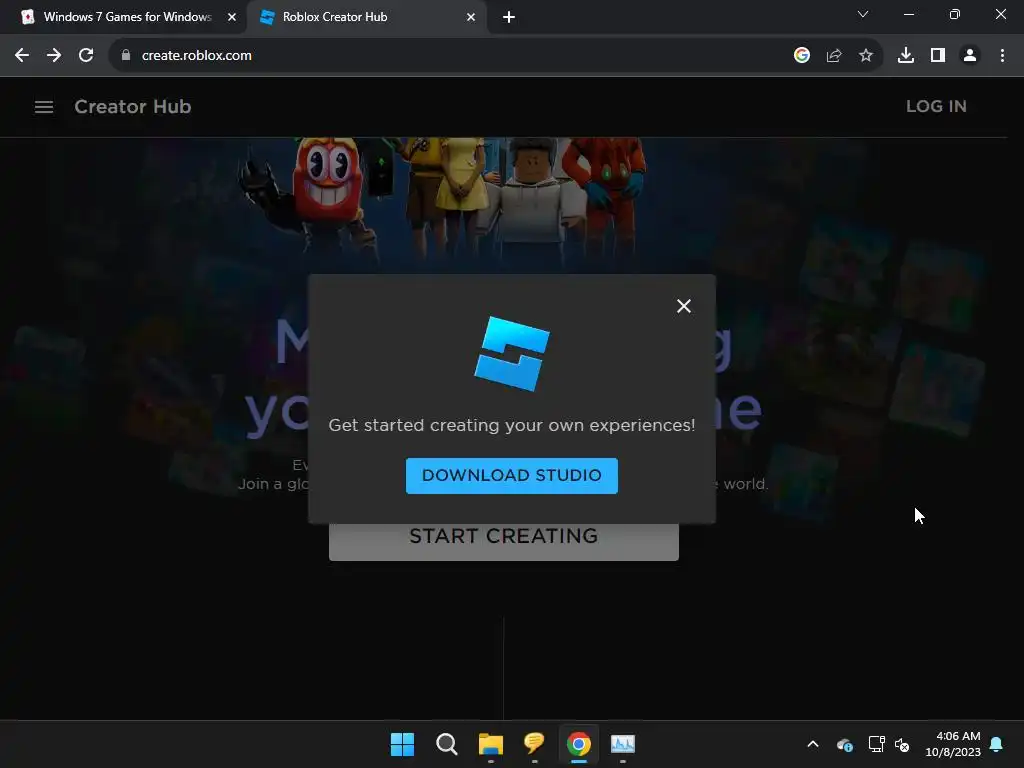Click the OneDrive cloud tray icon

point(844,744)
